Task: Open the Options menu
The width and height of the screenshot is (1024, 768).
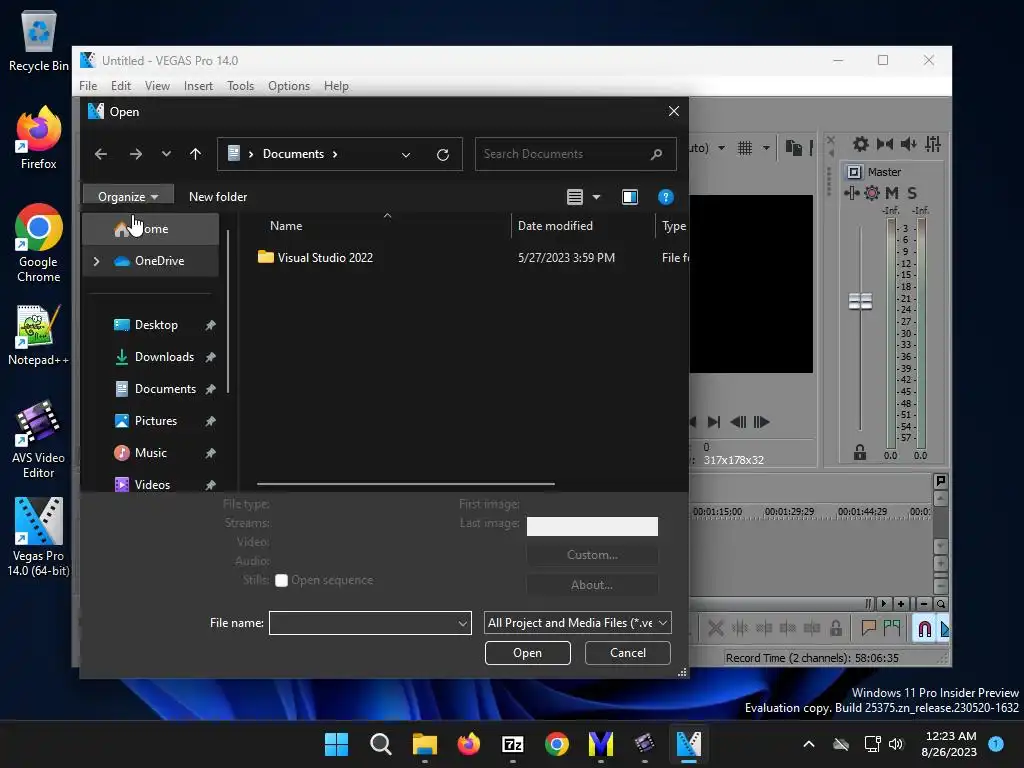Action: pyautogui.click(x=289, y=86)
